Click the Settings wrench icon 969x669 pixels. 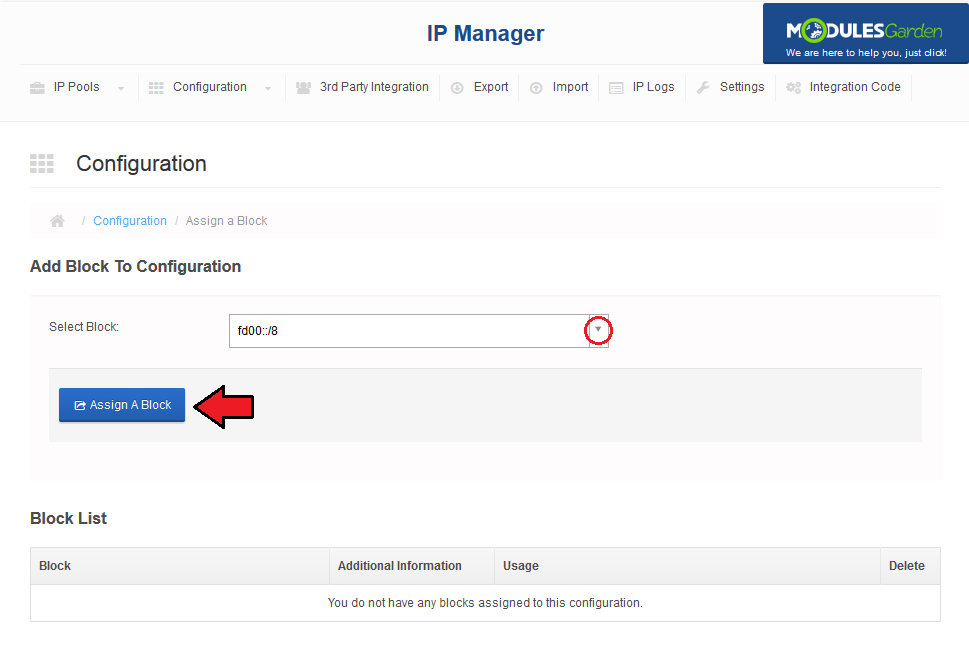point(703,88)
